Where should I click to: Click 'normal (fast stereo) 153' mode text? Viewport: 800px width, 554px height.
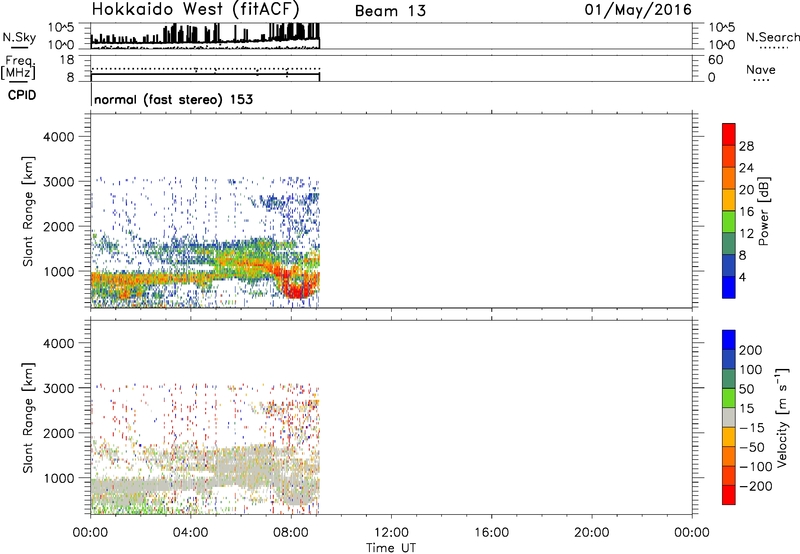pos(173,99)
